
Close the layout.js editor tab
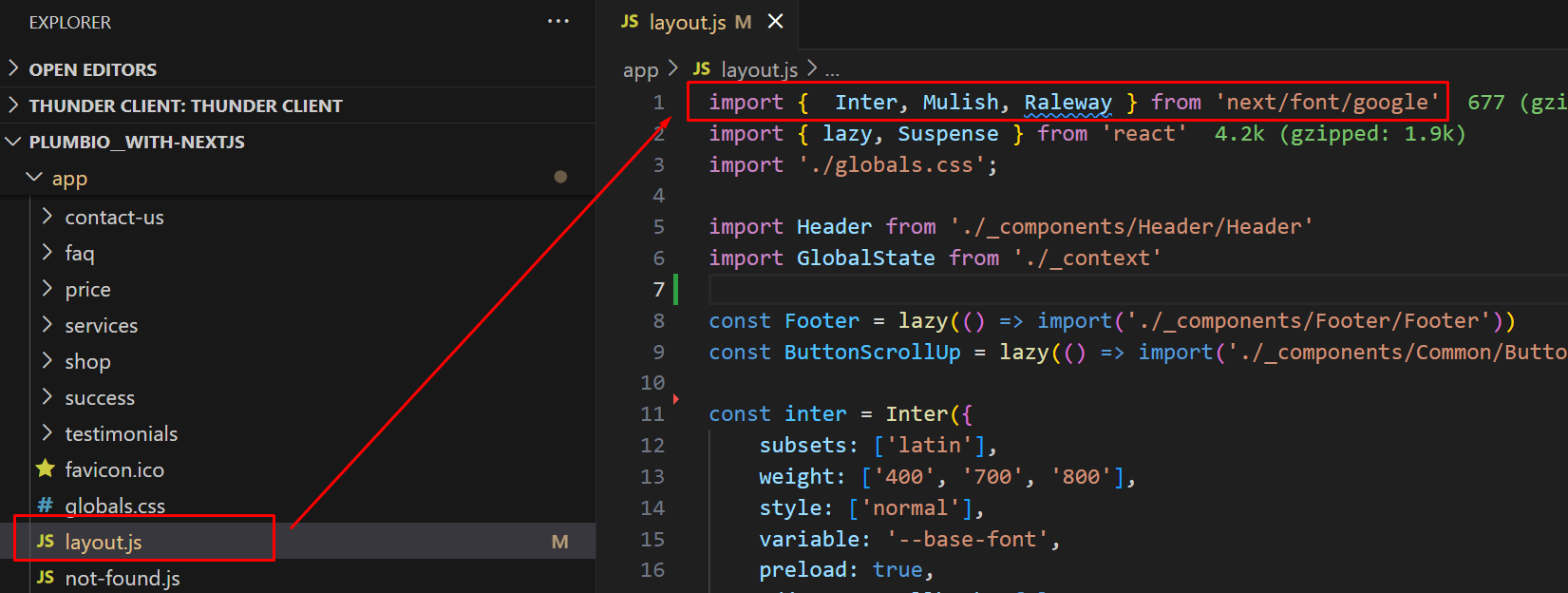(x=776, y=21)
